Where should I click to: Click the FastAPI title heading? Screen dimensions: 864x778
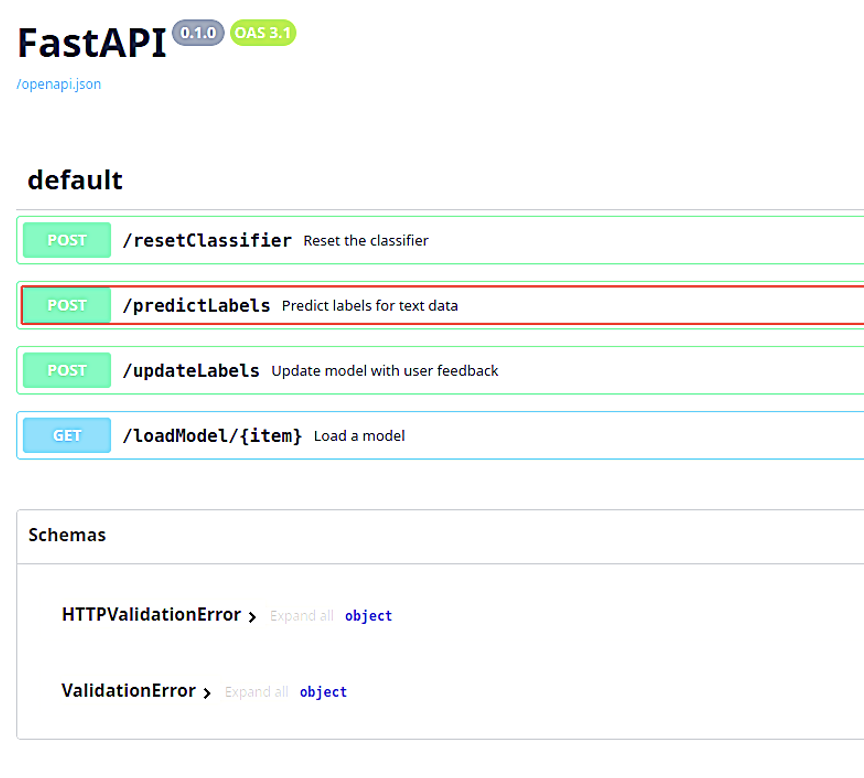pyautogui.click(x=92, y=42)
